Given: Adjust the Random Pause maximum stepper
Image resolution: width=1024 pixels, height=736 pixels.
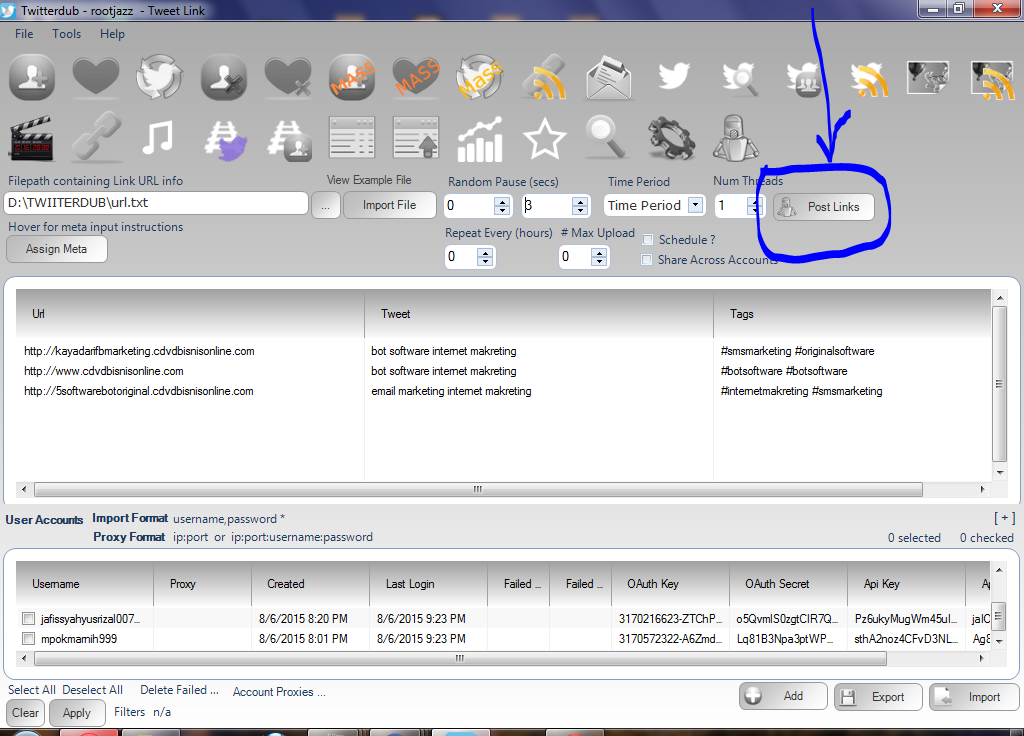Looking at the screenshot, I should click(x=580, y=206).
